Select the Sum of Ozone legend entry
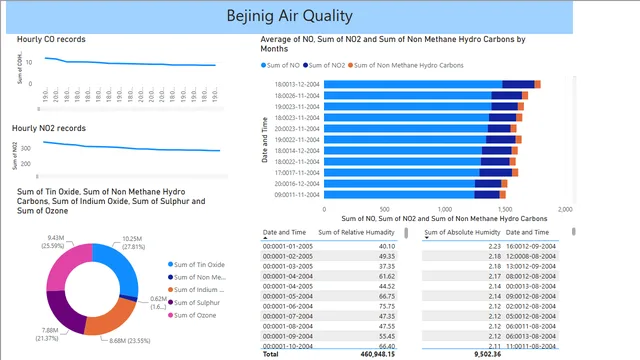640x360 pixels. (x=192, y=315)
